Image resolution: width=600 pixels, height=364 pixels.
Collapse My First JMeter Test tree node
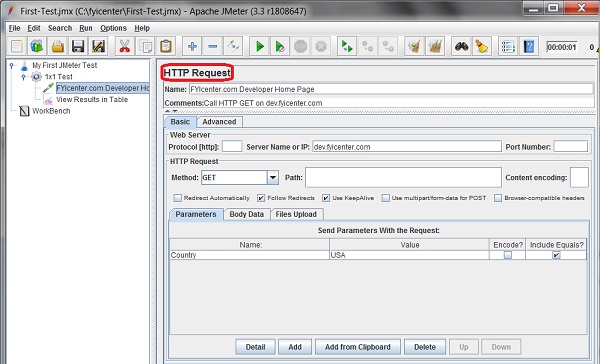pos(12,65)
